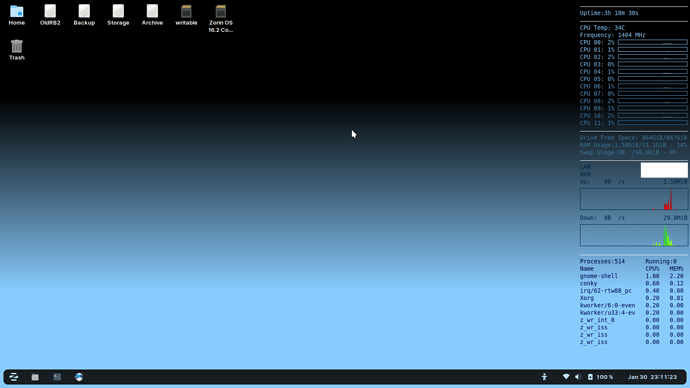
Task: Launch the Files app from taskbar
Action: [x=35, y=377]
